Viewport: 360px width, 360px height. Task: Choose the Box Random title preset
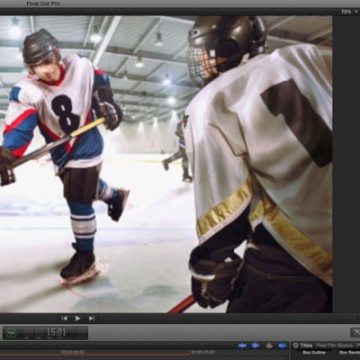tap(349, 353)
